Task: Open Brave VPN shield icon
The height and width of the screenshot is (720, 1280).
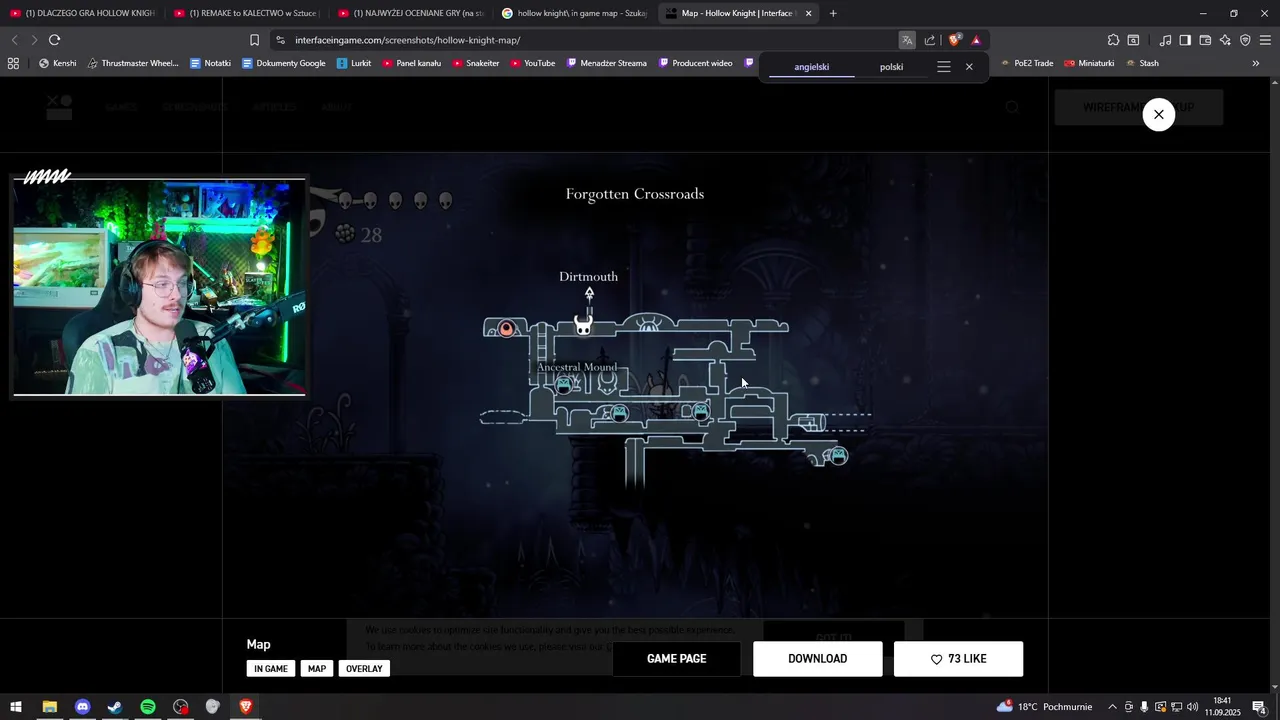Action: point(1245,40)
